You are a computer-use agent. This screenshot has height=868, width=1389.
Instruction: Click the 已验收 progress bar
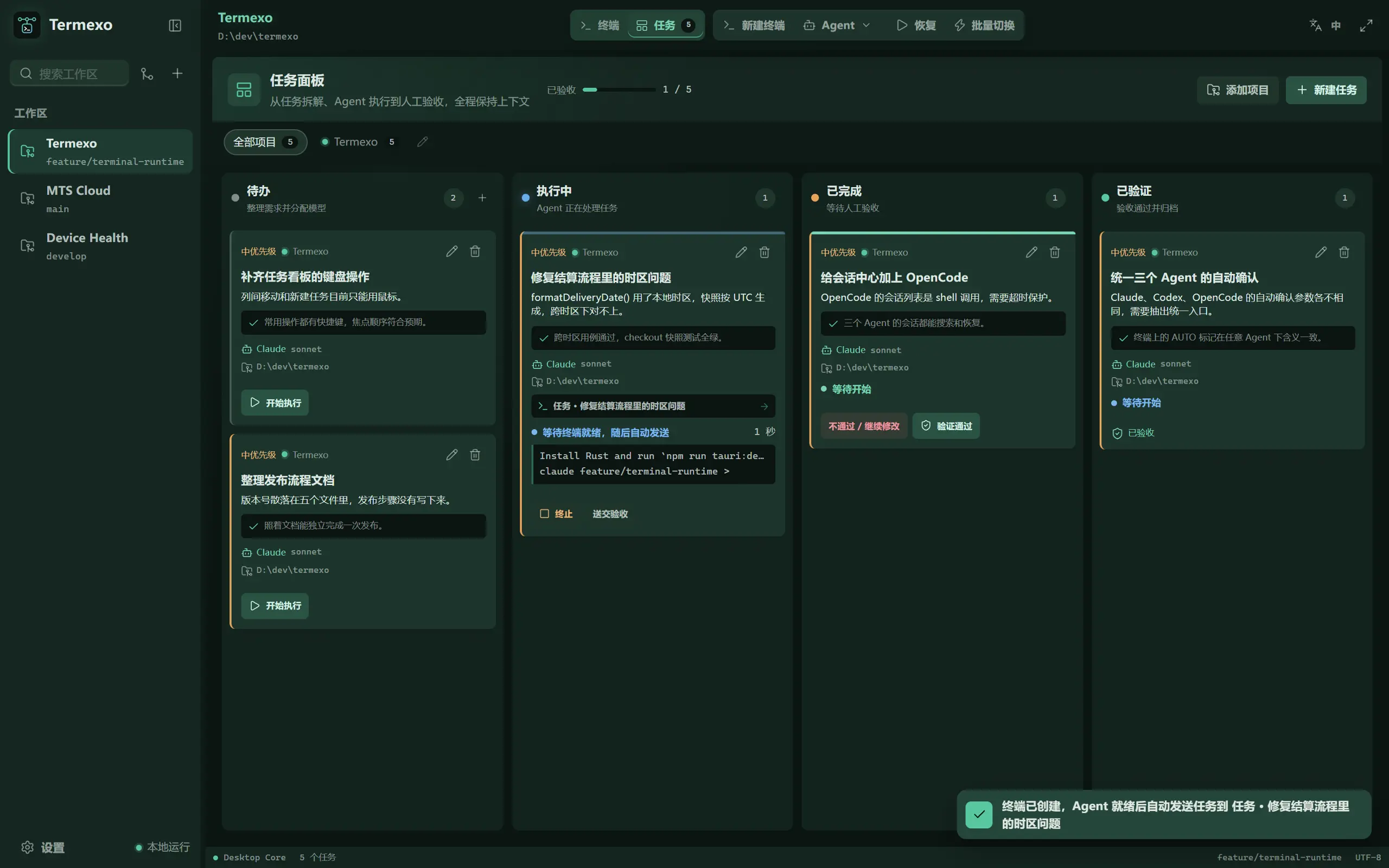click(x=619, y=90)
